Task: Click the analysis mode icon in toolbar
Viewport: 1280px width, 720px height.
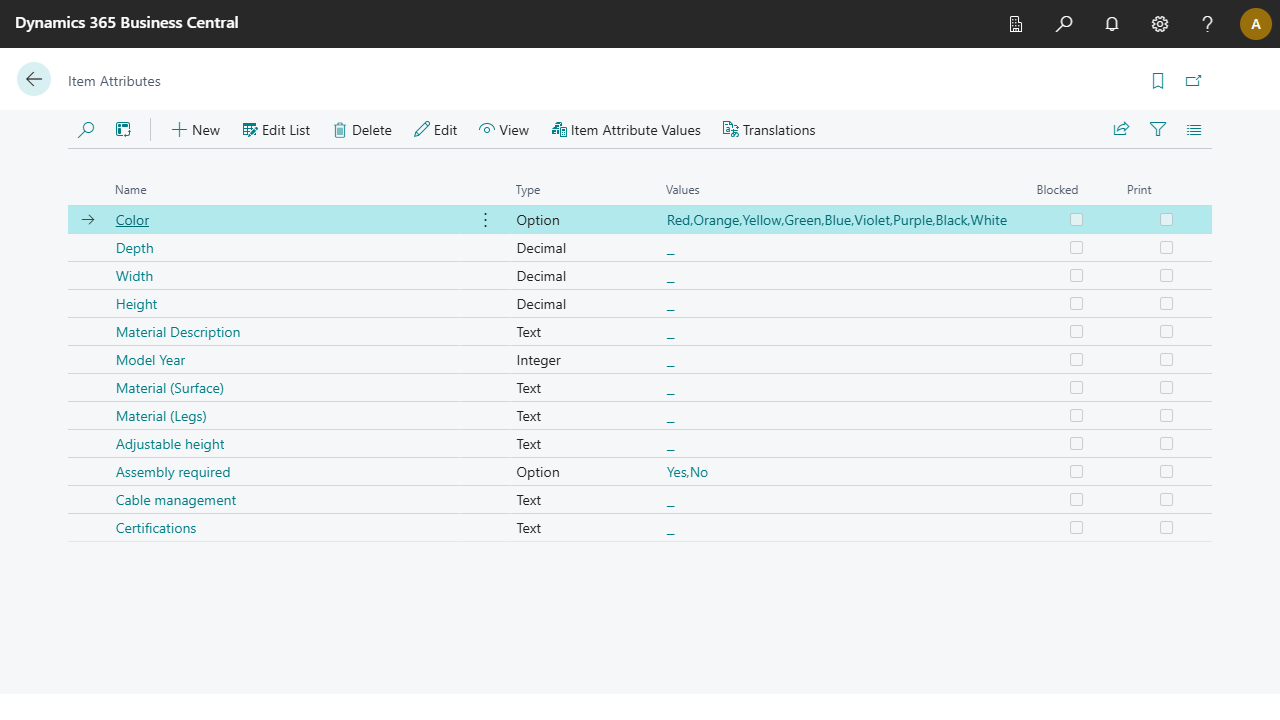Action: tap(123, 130)
